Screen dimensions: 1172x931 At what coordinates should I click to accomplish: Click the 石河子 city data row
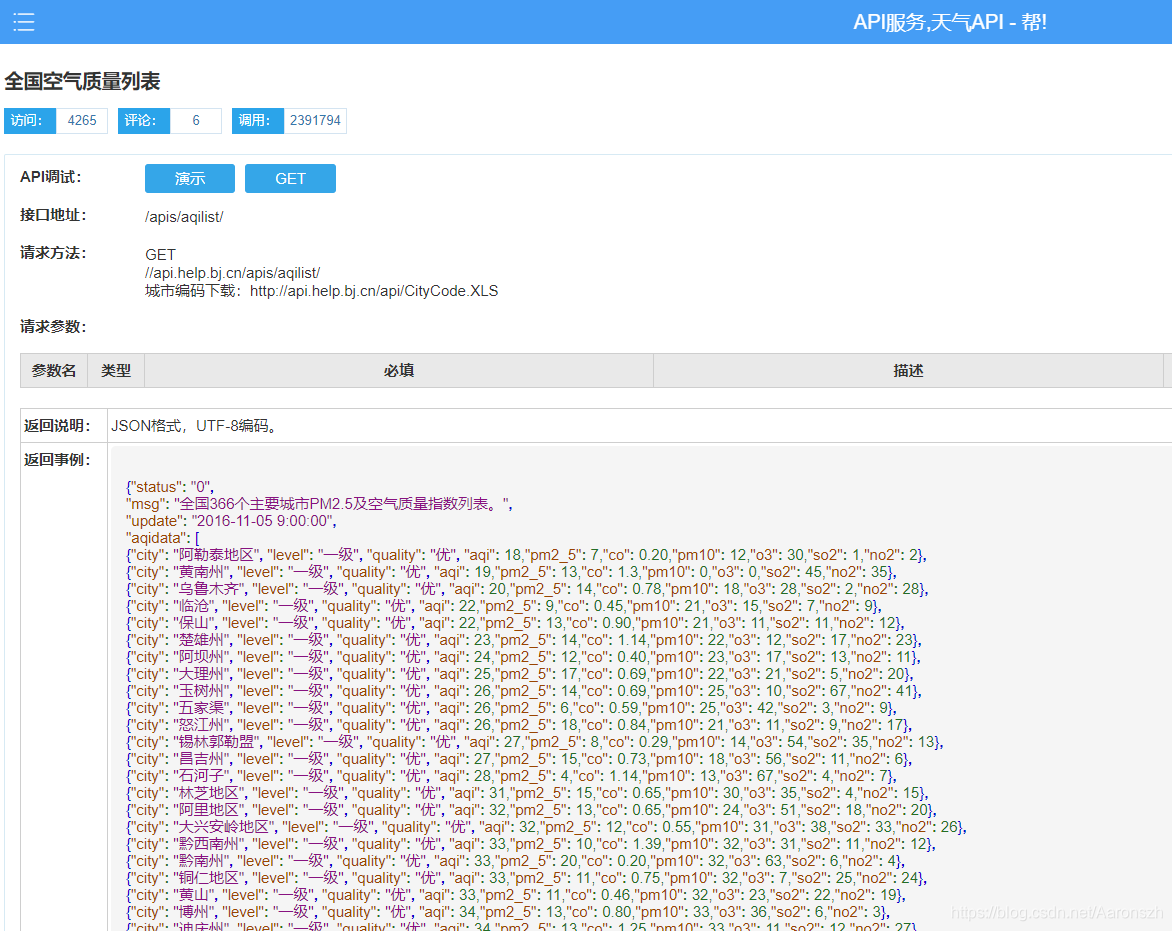tap(512, 776)
